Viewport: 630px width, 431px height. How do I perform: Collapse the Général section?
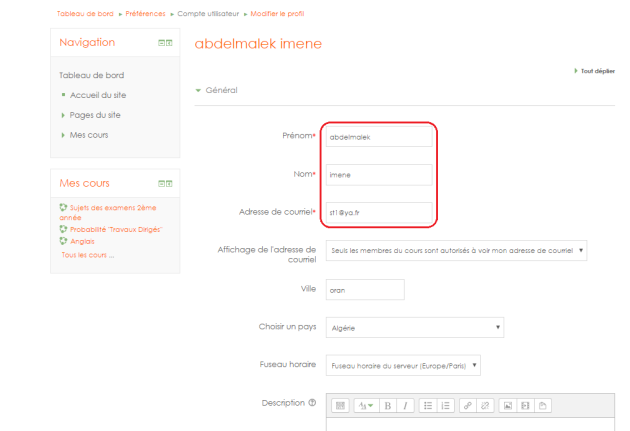pyautogui.click(x=217, y=90)
